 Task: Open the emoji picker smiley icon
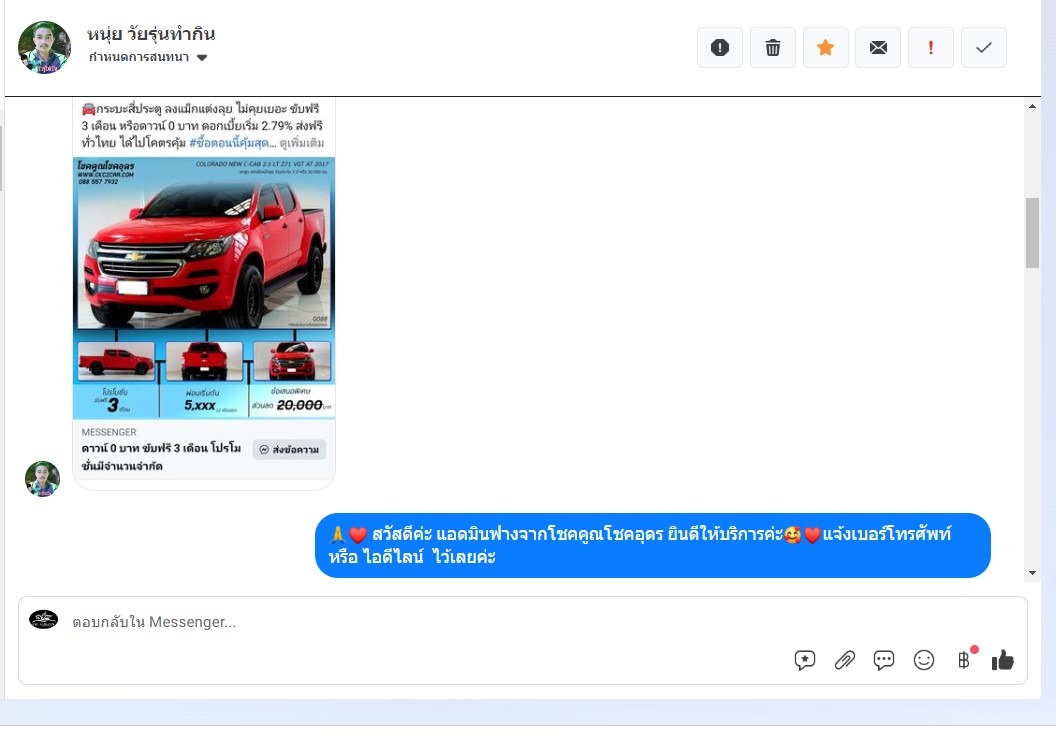point(923,660)
